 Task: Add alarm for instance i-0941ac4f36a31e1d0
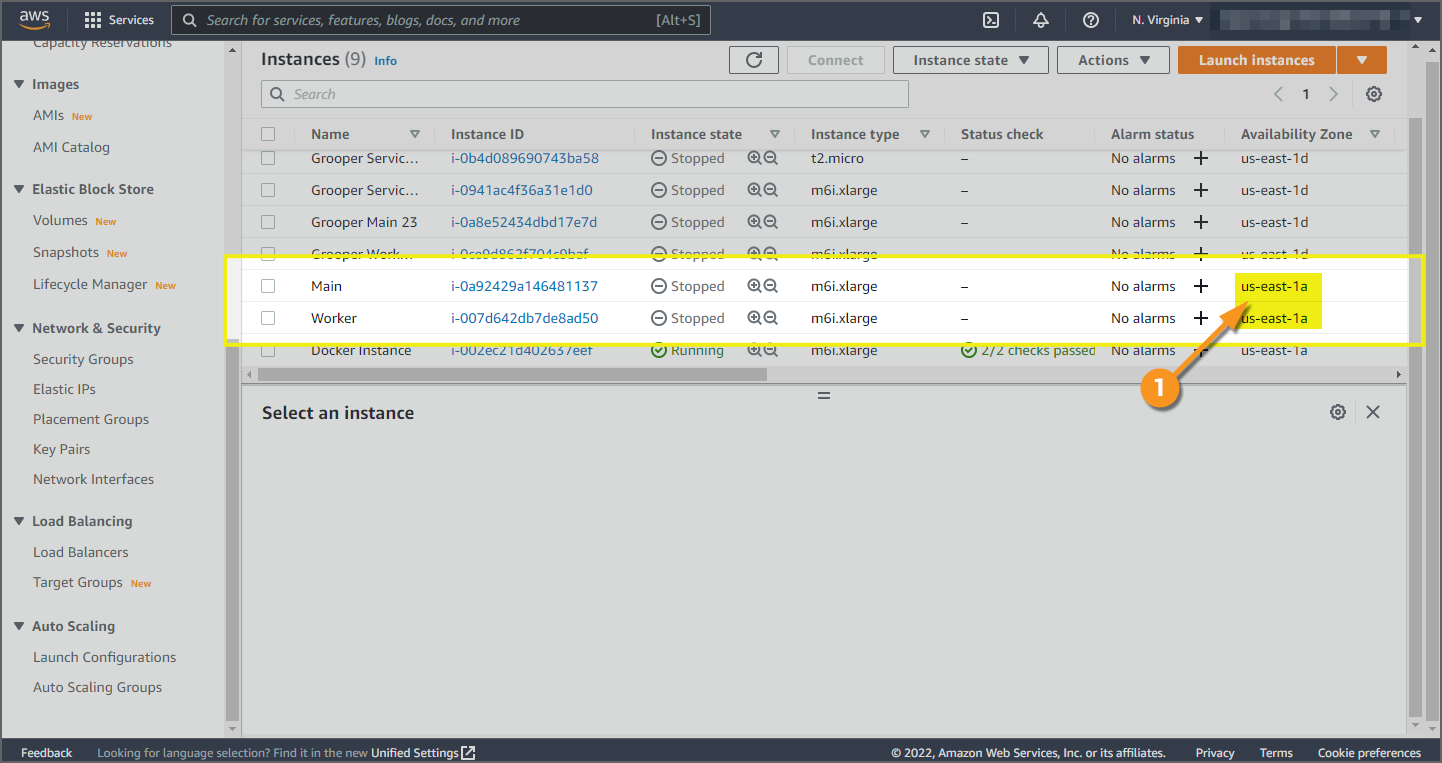(1201, 190)
